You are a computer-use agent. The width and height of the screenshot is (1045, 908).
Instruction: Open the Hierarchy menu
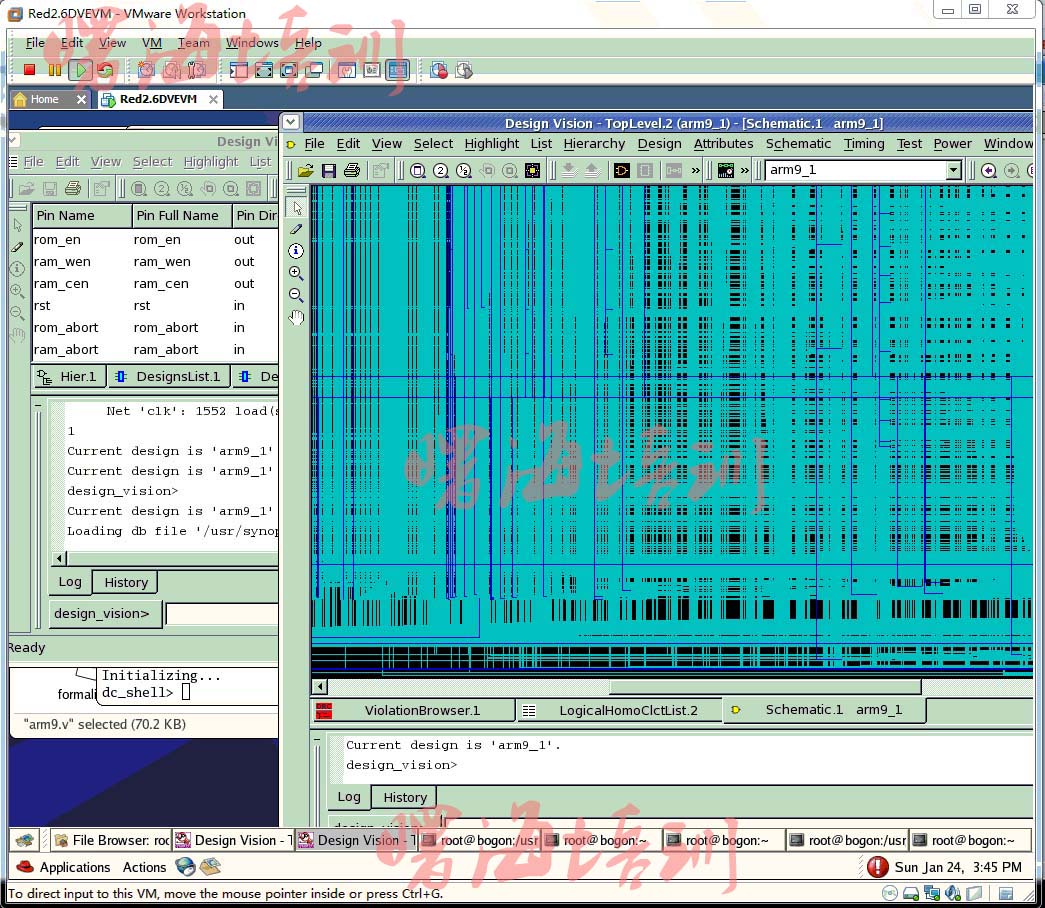click(594, 144)
